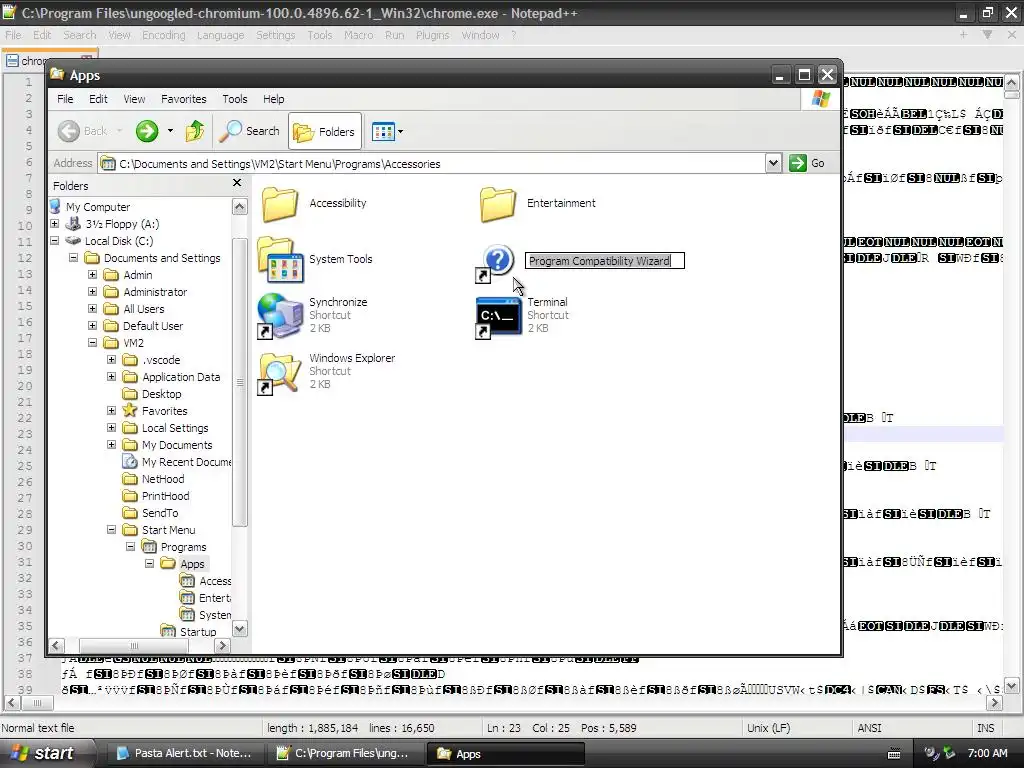The image size is (1024, 768).
Task: Expand the Admin folder node
Action: pos(93,275)
